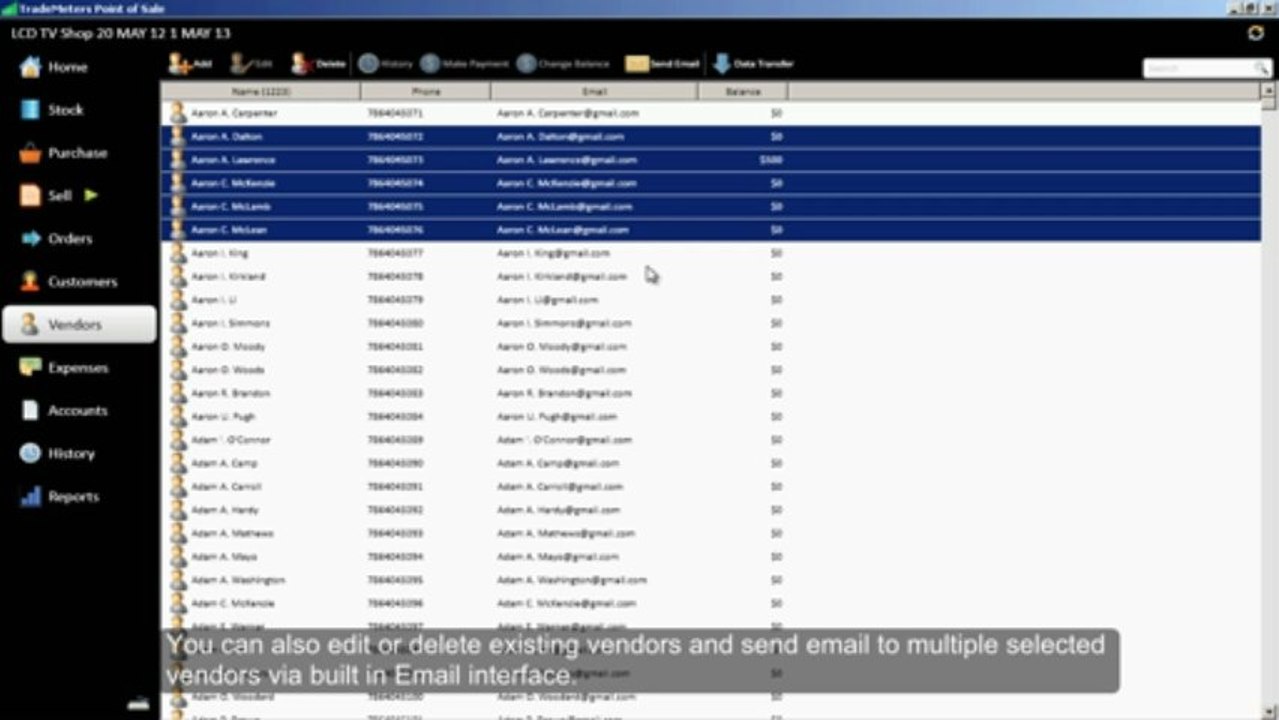Click the Add vendor toolbar button
The width and height of the screenshot is (1279, 720).
pos(190,64)
